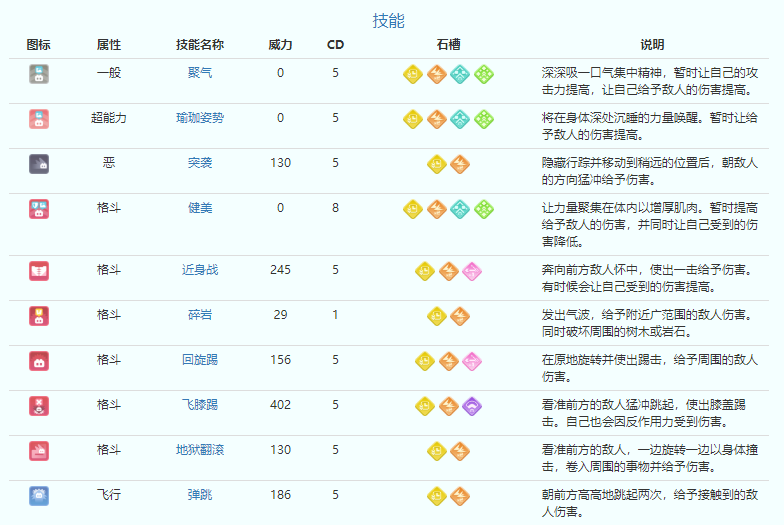The height and width of the screenshot is (525, 784).
Task: Click the teal stone slot in 聚气 row
Action: pos(460,73)
